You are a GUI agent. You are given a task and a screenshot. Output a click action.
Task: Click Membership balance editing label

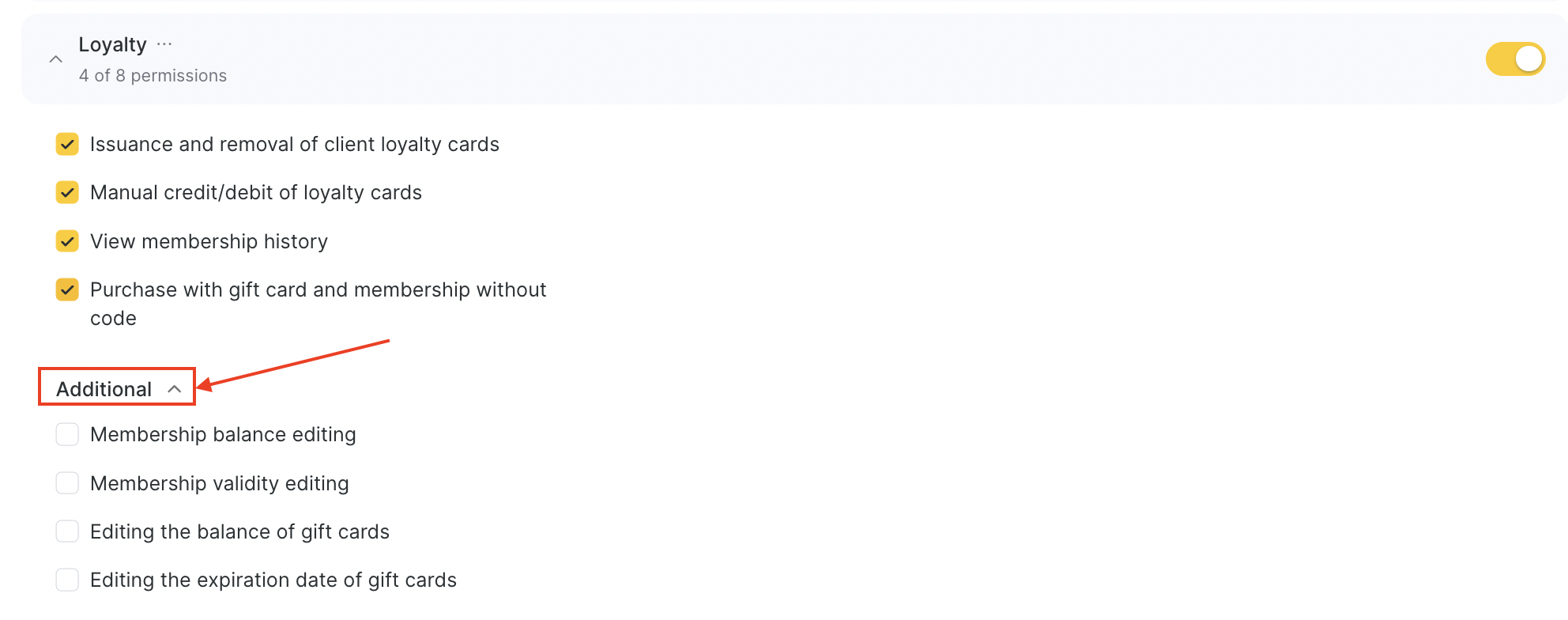[x=223, y=435]
